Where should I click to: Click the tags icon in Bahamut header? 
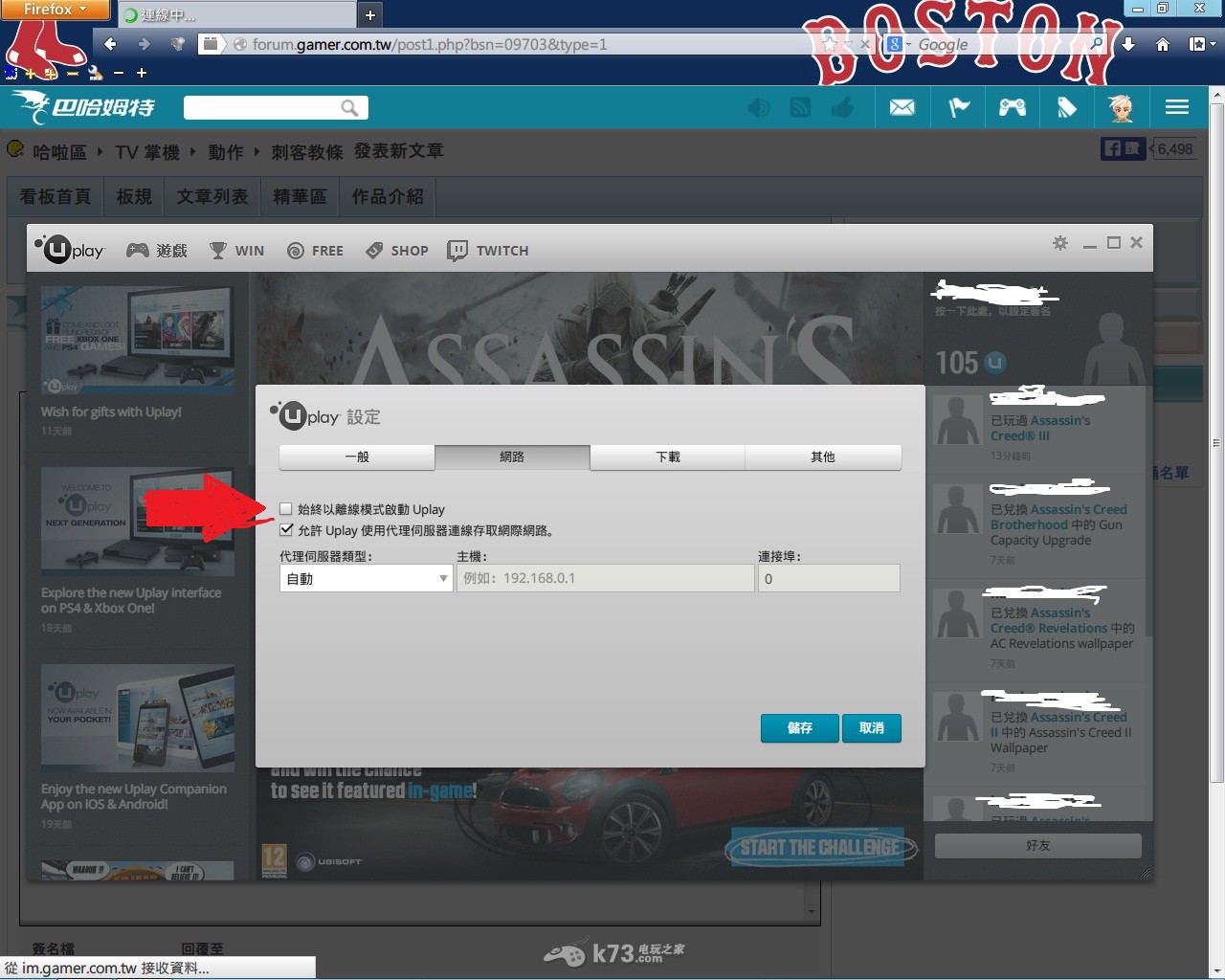(1067, 107)
